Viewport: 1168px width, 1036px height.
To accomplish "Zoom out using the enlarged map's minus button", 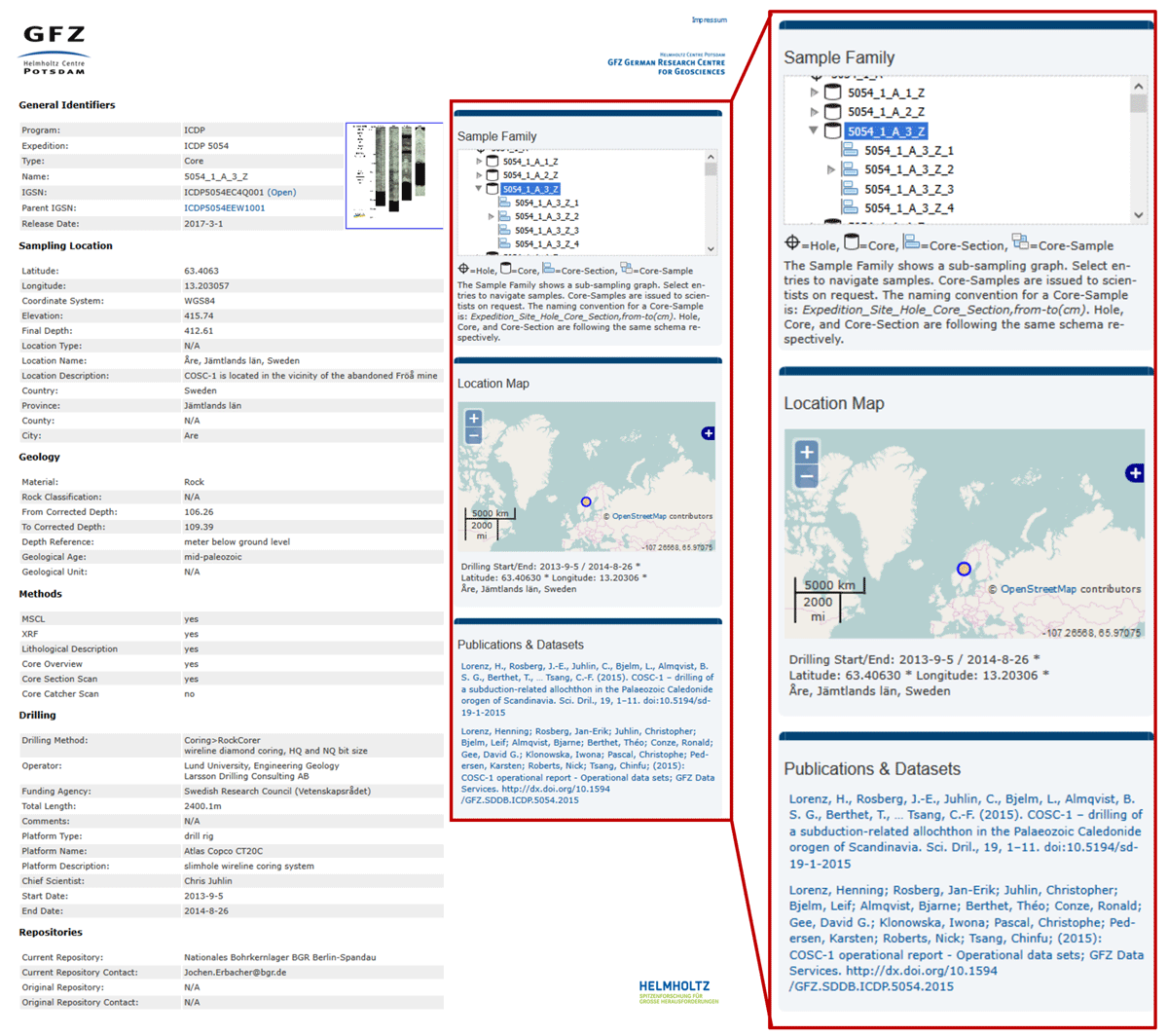I will click(806, 476).
